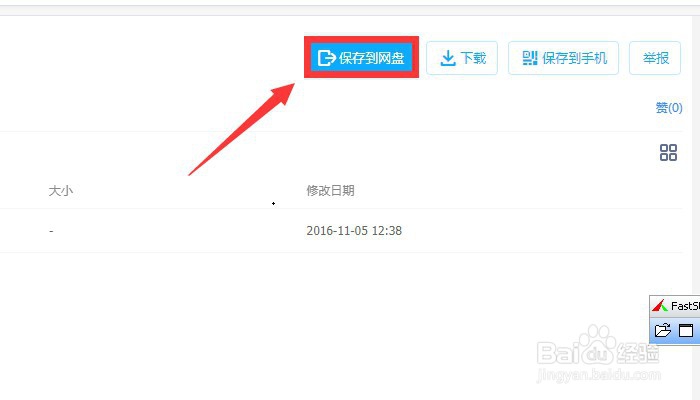Open file icon in FastStone toolbar
The width and height of the screenshot is (700, 400).
662,330
